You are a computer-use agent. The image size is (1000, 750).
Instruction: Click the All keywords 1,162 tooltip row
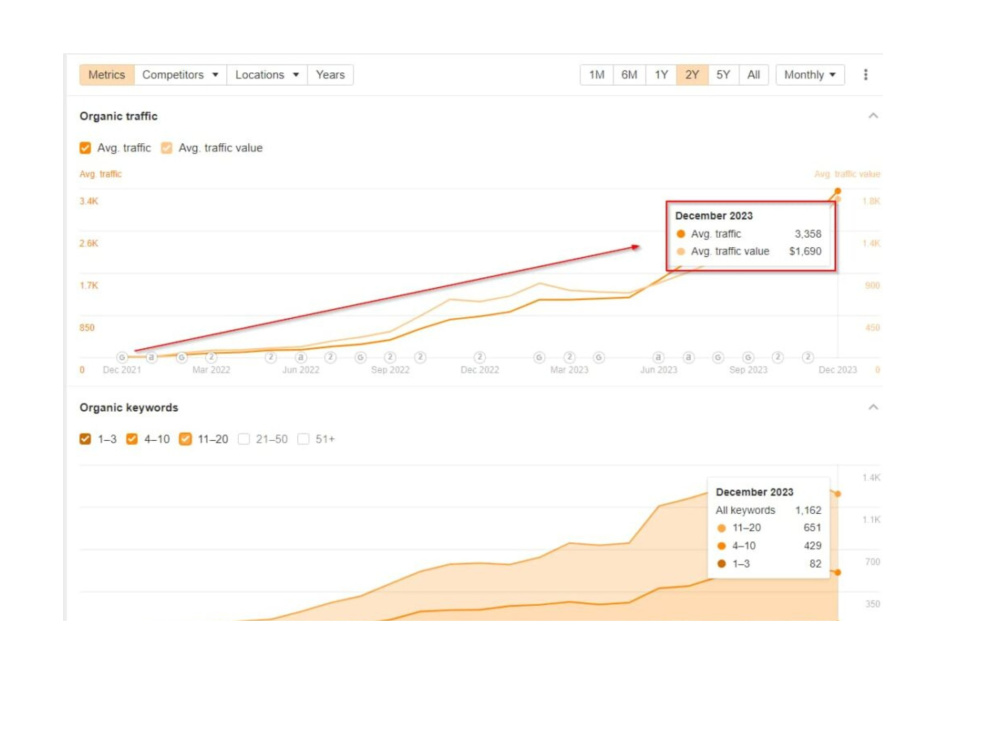pyautogui.click(x=768, y=510)
